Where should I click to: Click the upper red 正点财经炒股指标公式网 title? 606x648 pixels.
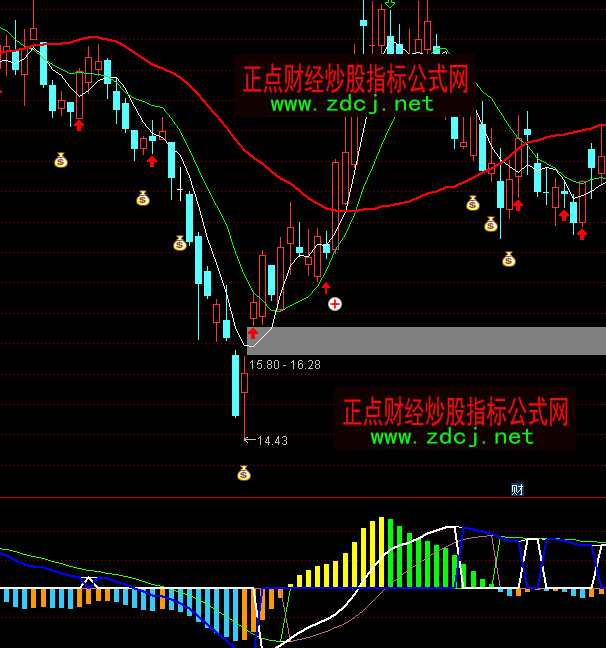(x=355, y=77)
